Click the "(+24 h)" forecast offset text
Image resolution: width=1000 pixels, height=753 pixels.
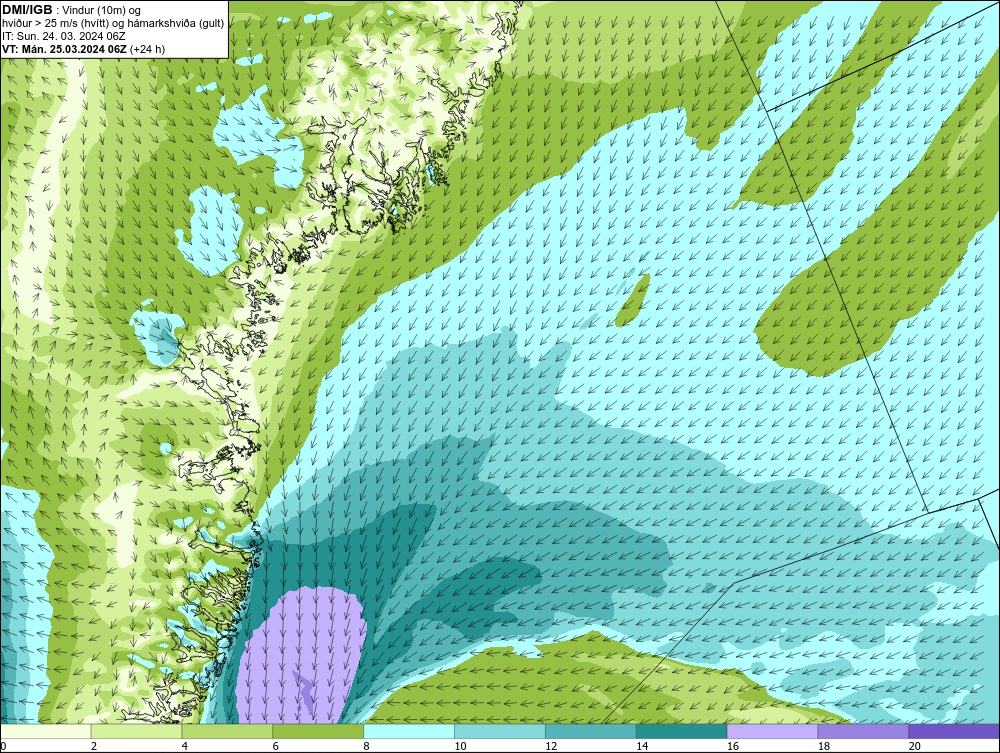click(x=147, y=49)
